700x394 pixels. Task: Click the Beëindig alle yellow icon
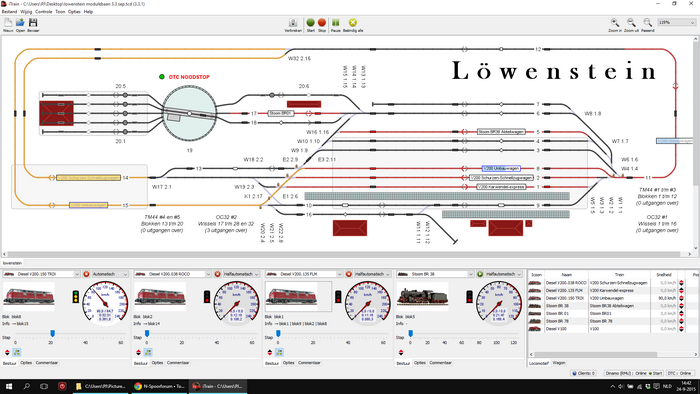pos(353,22)
